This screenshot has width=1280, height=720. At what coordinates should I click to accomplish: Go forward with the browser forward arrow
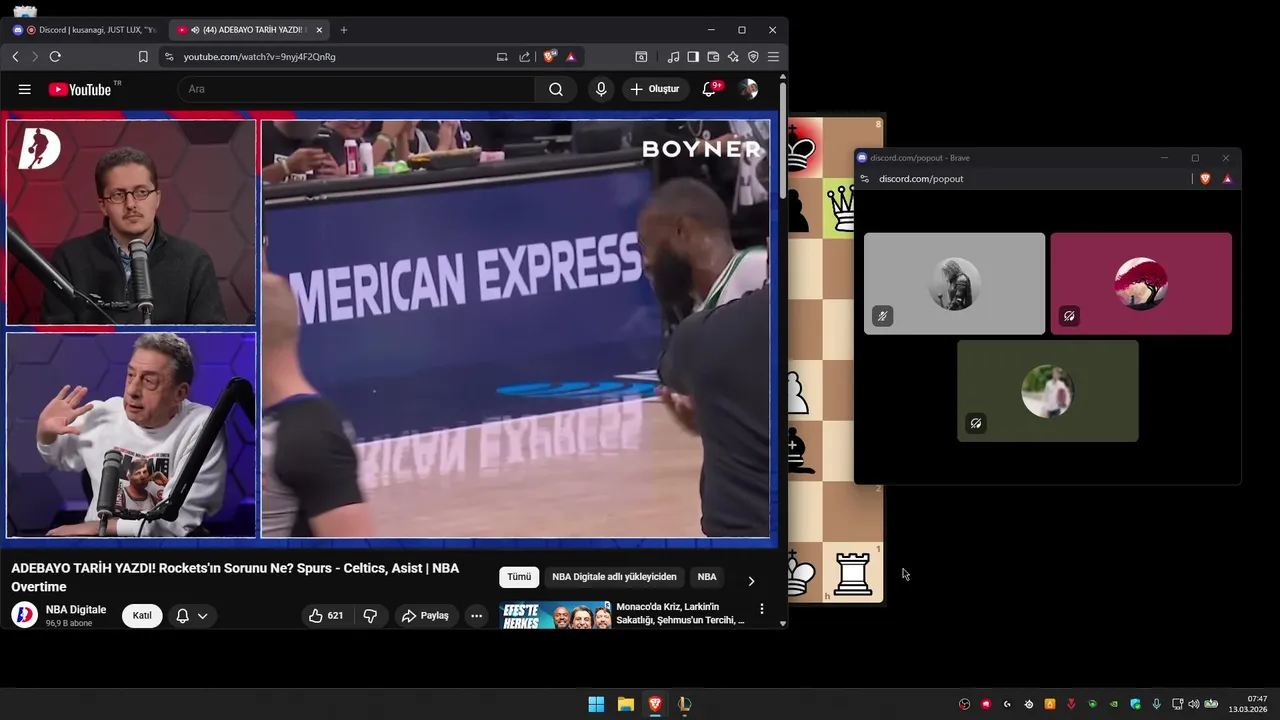click(x=35, y=57)
